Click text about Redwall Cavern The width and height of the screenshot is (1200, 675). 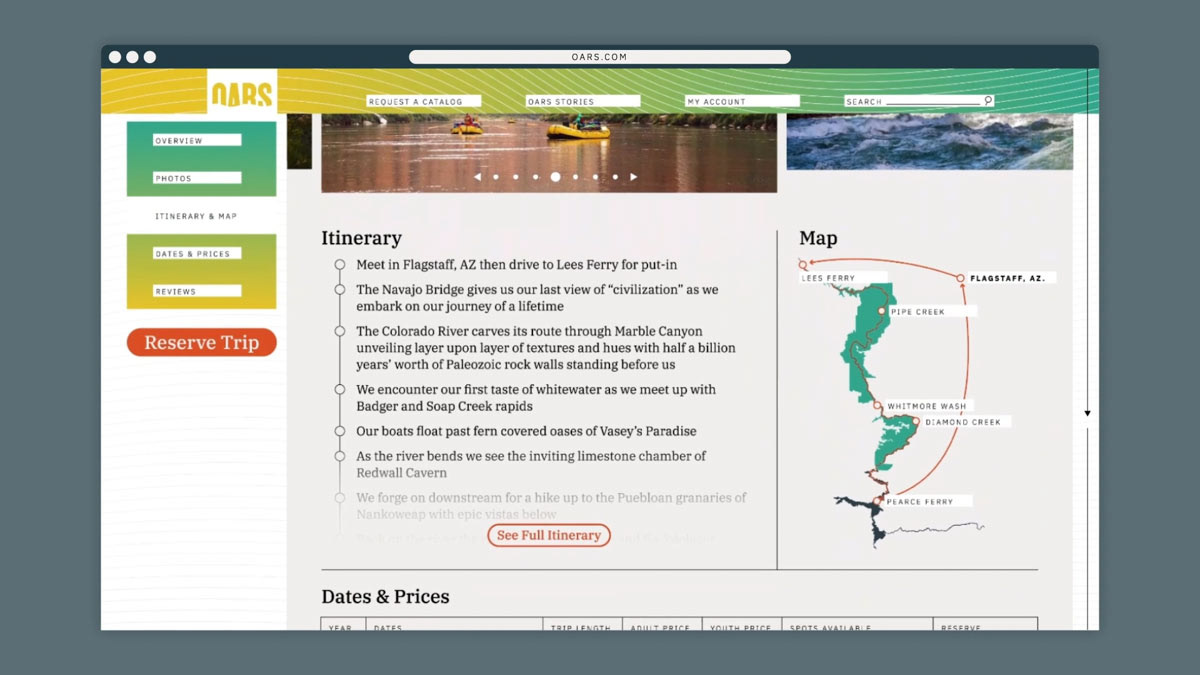tap(531, 464)
